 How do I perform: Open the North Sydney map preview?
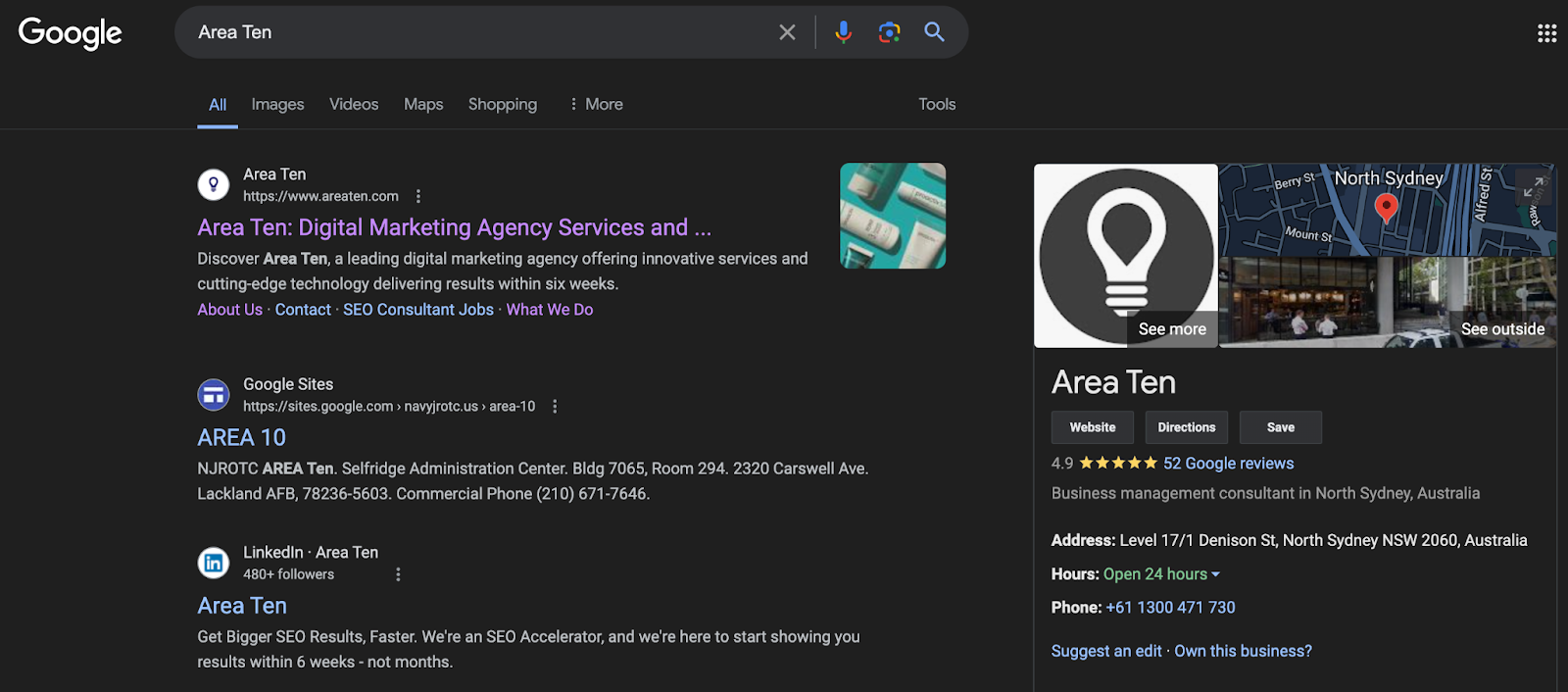[x=1387, y=210]
